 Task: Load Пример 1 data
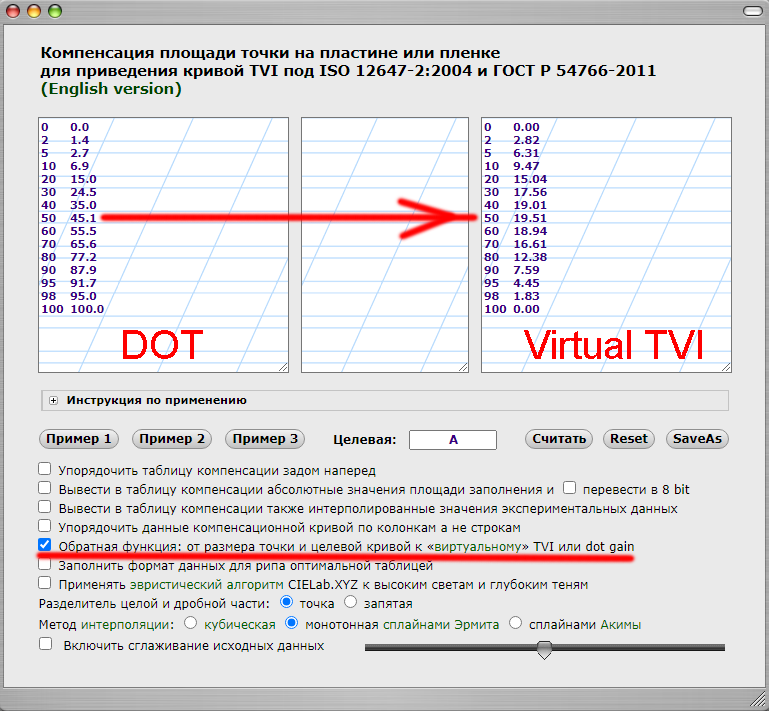[78, 439]
